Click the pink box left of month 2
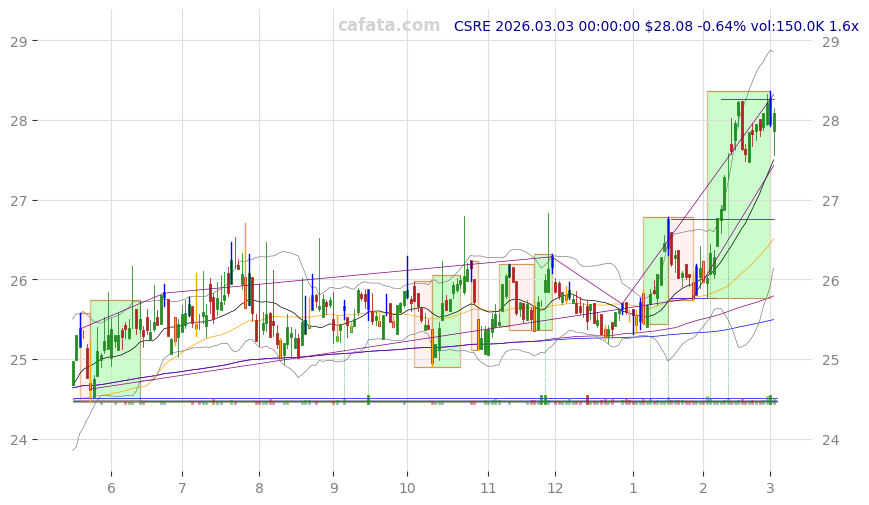The width and height of the screenshot is (869, 505). pyautogui.click(x=681, y=258)
